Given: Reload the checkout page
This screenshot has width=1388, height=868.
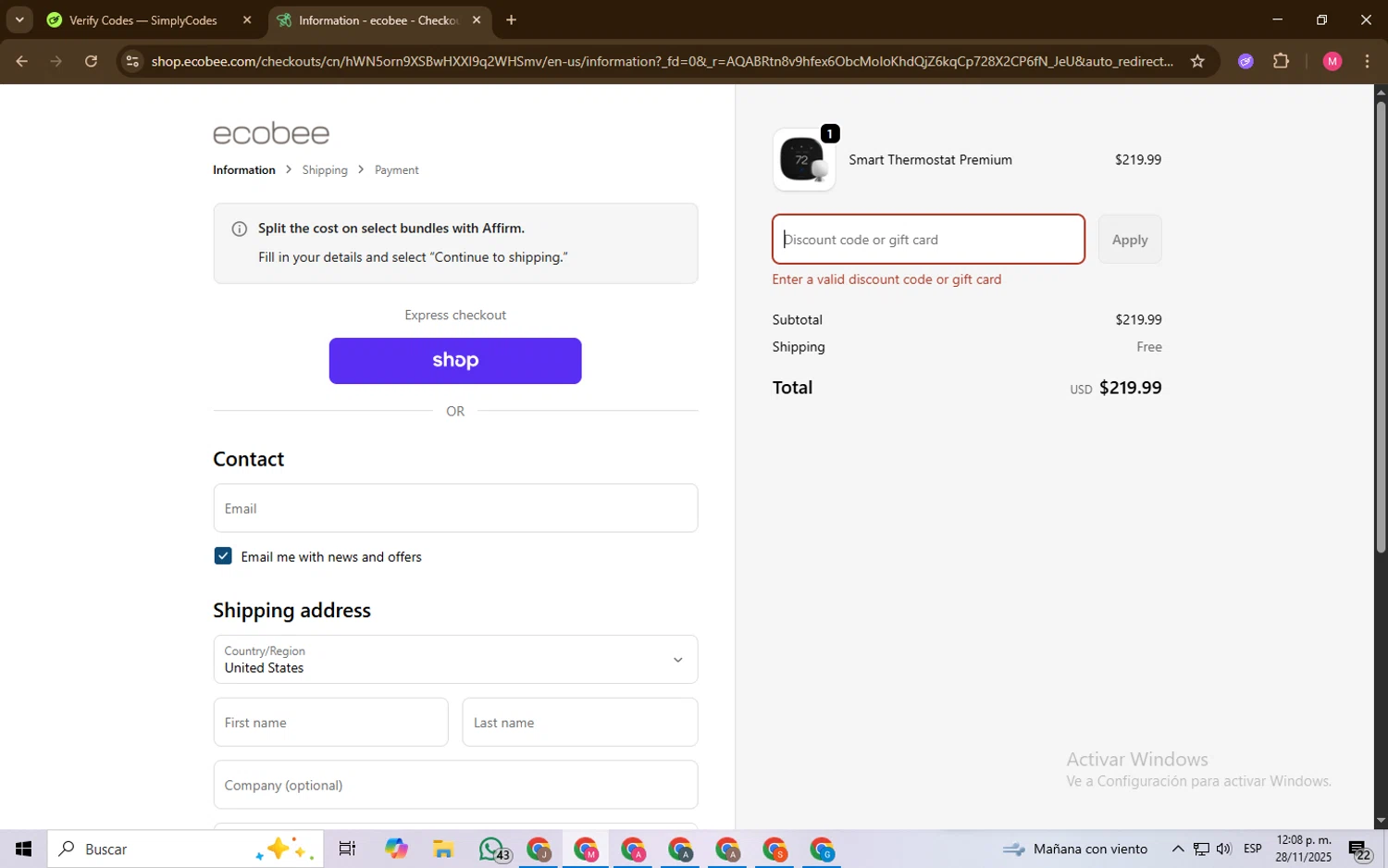Looking at the screenshot, I should point(91,61).
